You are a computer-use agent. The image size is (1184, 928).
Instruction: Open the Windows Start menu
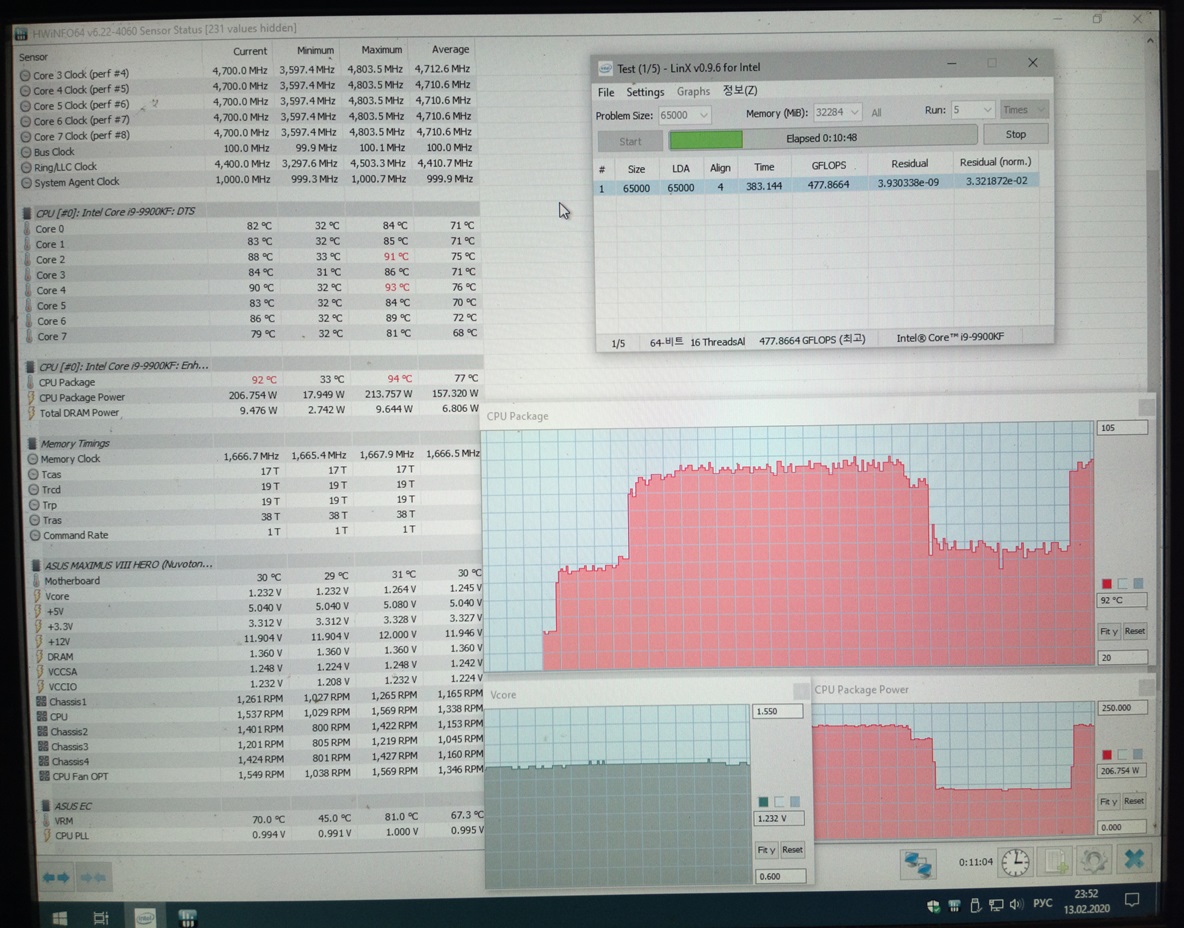[60, 917]
